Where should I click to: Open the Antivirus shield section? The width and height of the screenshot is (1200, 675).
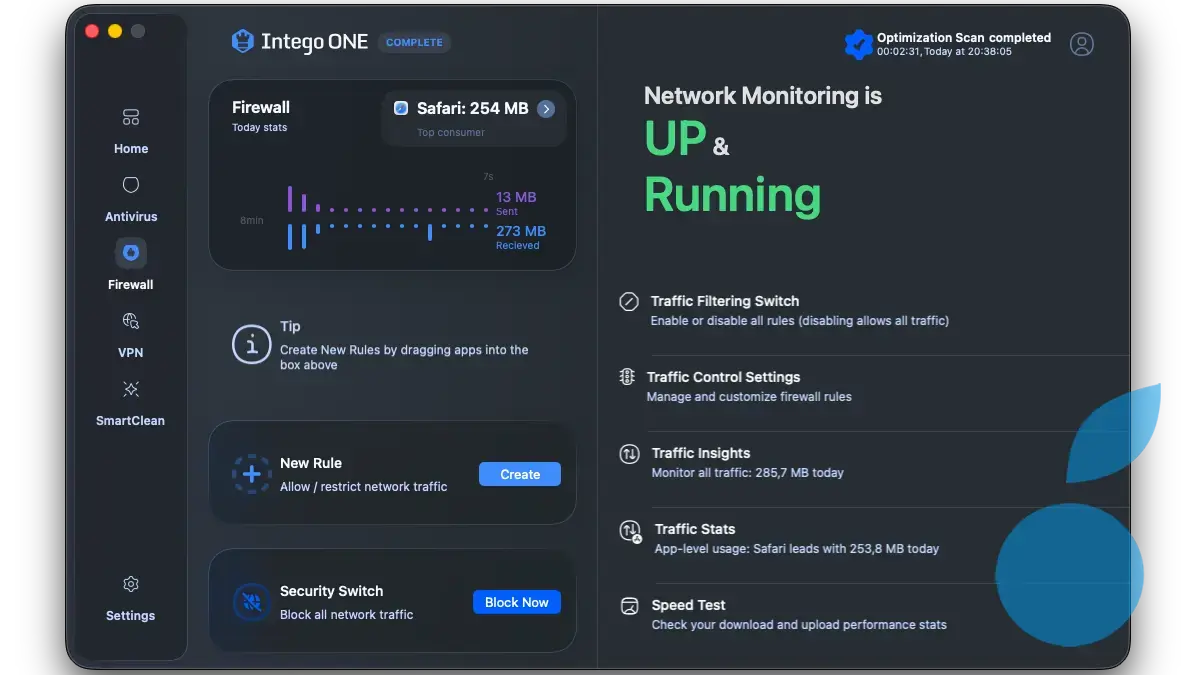[131, 198]
